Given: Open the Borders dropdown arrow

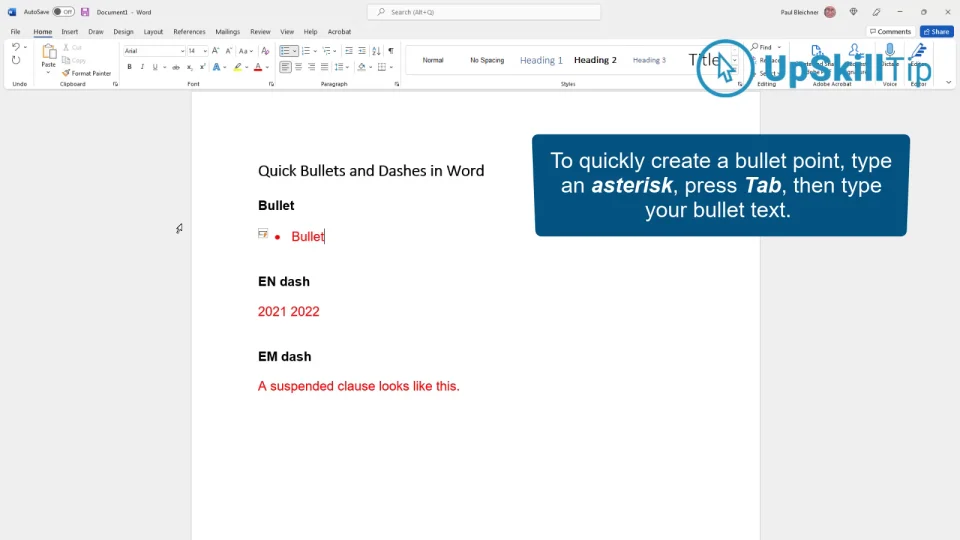Looking at the screenshot, I should [x=391, y=67].
